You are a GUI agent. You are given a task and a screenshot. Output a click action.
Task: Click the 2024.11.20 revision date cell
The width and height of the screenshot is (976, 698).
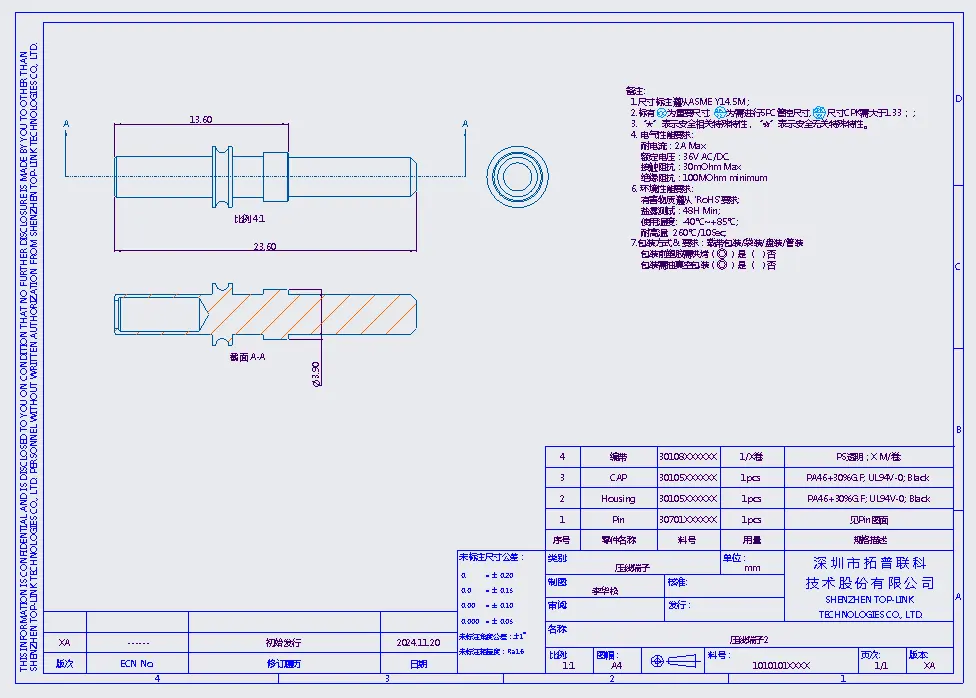(x=418, y=643)
